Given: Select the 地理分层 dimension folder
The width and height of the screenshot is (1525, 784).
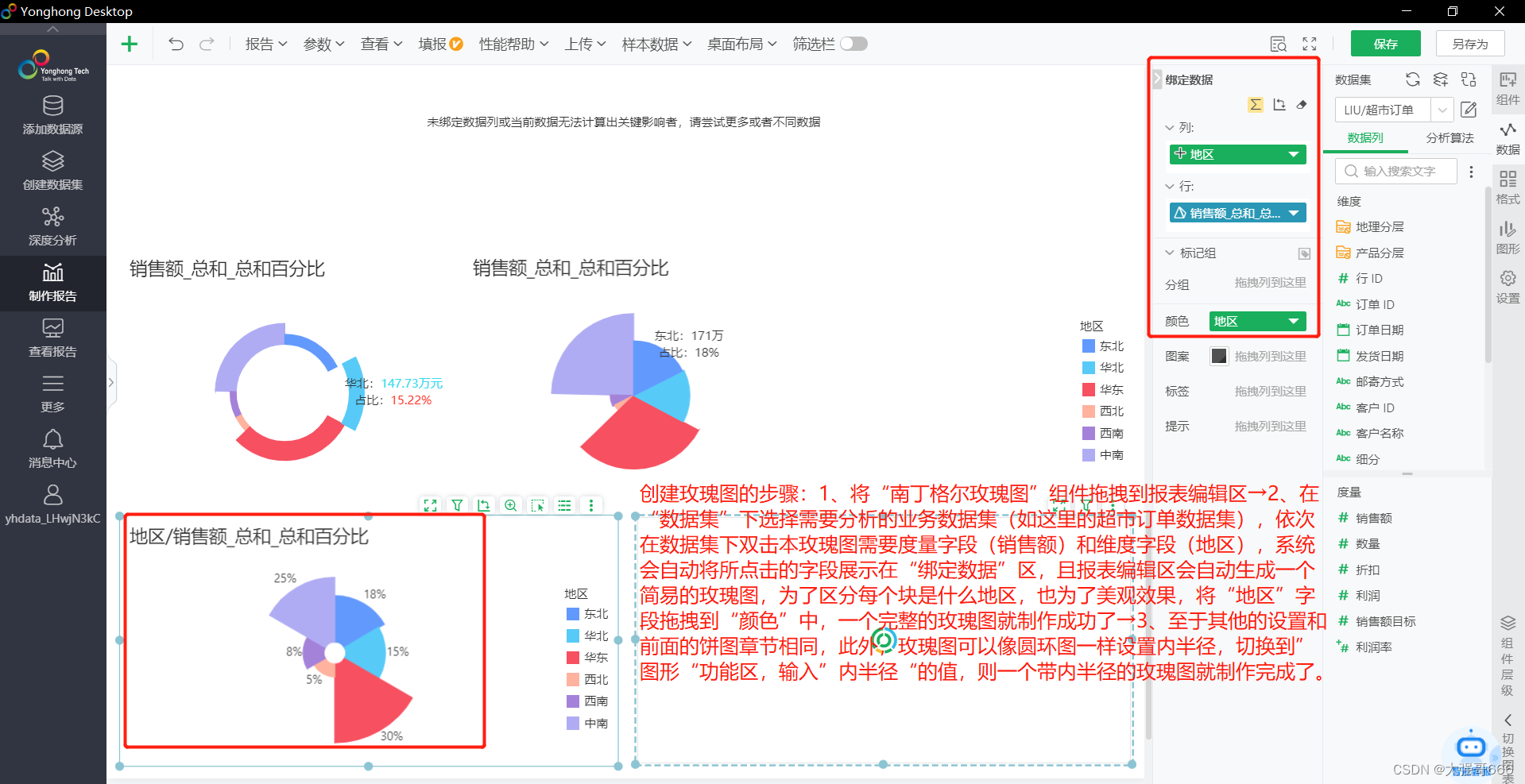Looking at the screenshot, I should 1370,227.
